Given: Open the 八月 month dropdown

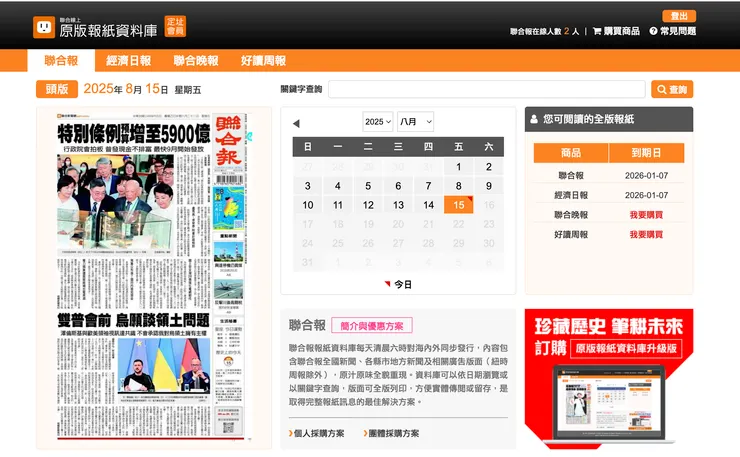Looking at the screenshot, I should (415, 122).
